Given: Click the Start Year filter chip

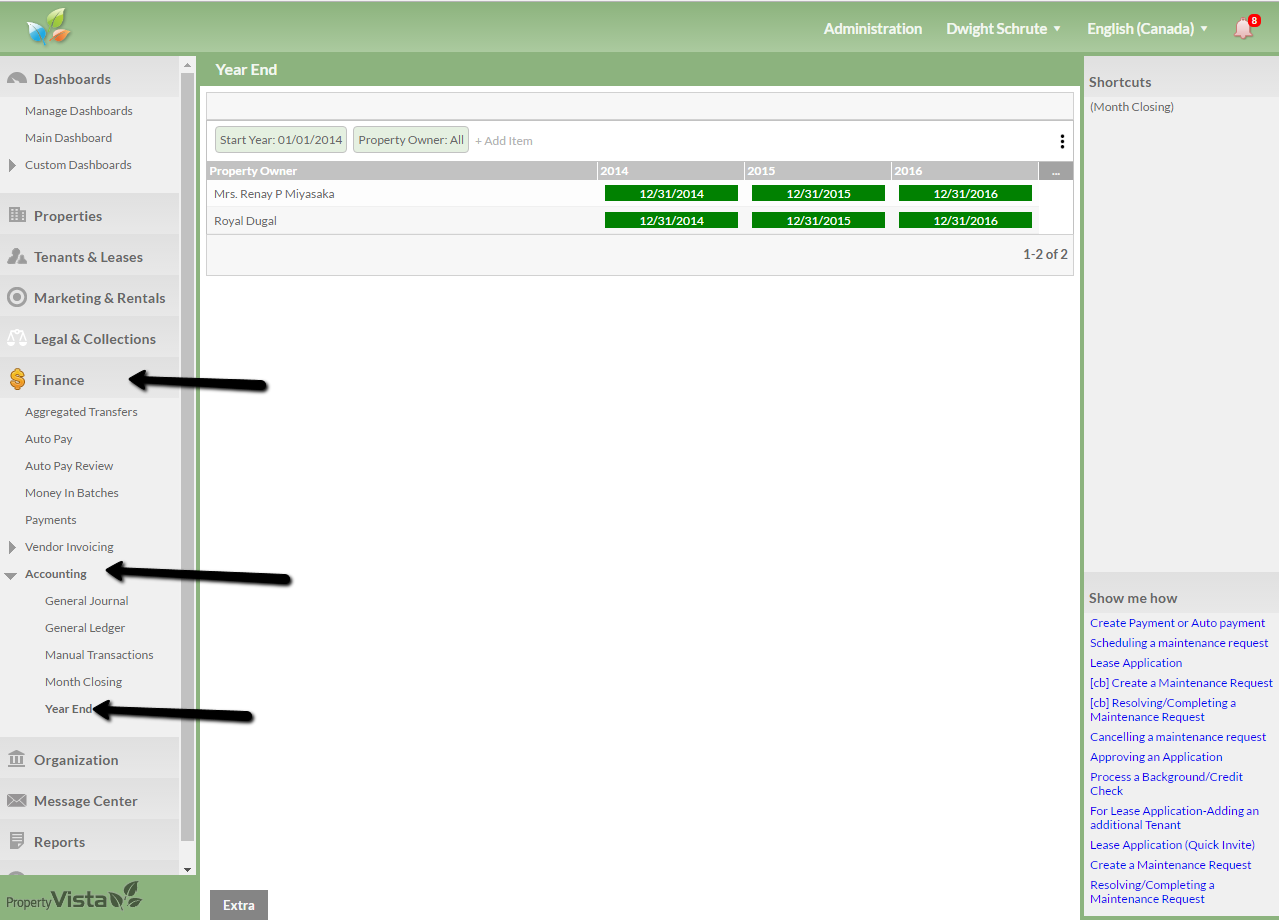Looking at the screenshot, I should tap(281, 140).
